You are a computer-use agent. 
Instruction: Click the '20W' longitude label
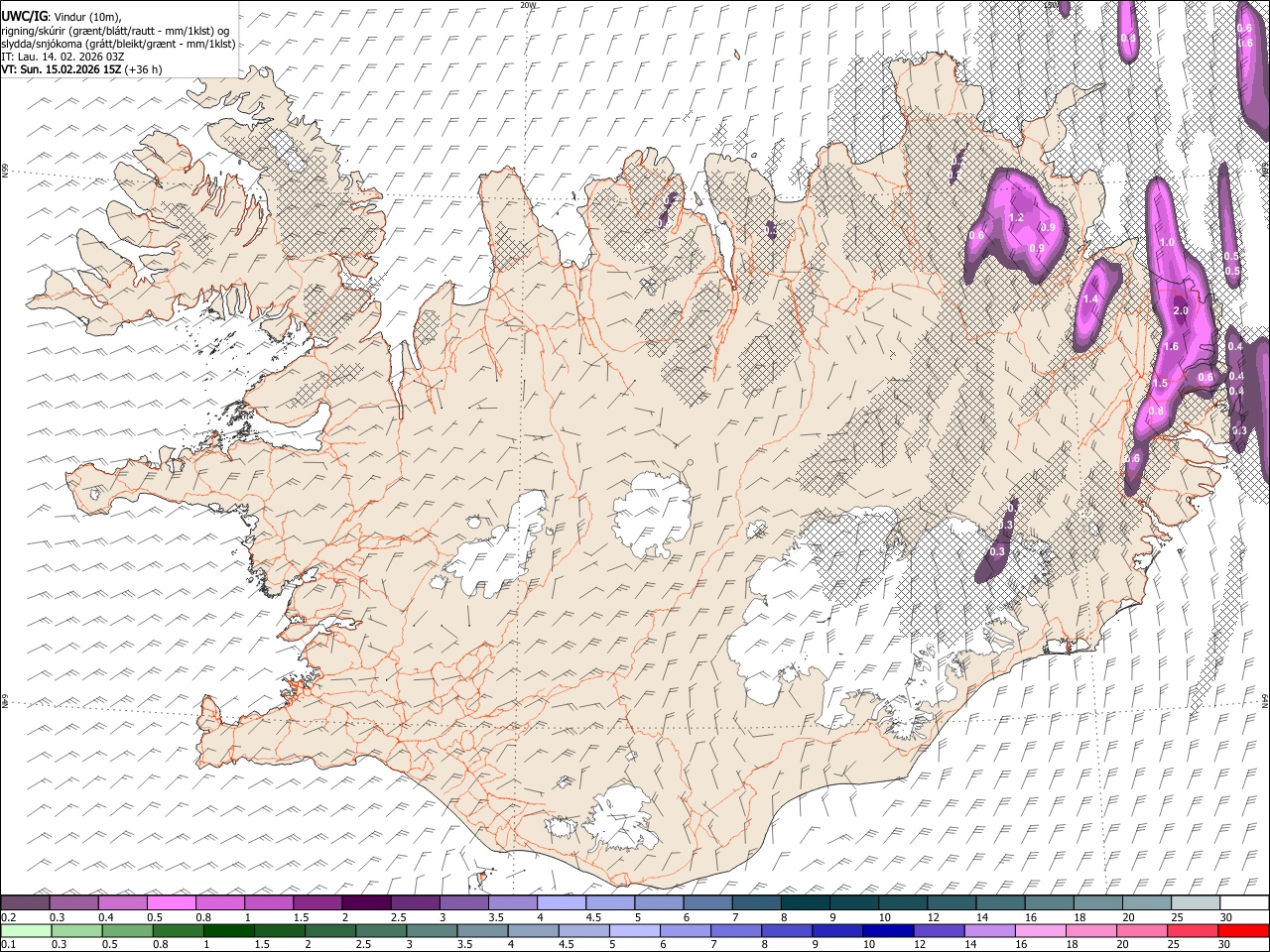coord(528,5)
